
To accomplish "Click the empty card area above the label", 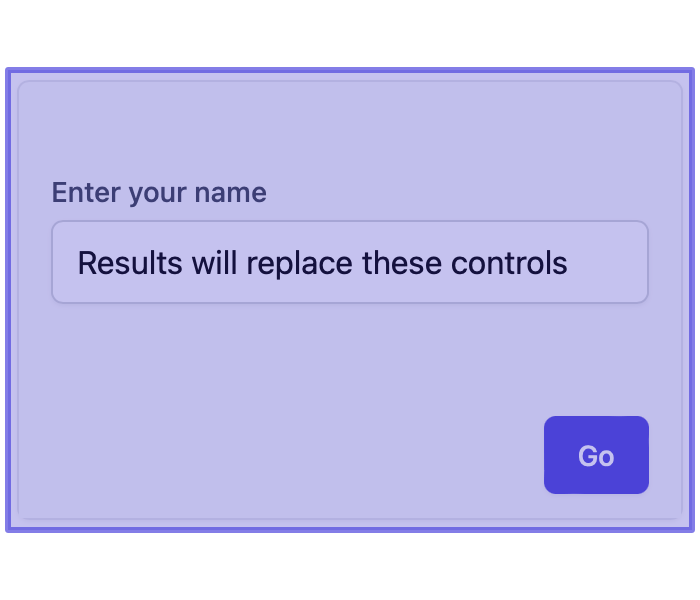I will [350, 129].
